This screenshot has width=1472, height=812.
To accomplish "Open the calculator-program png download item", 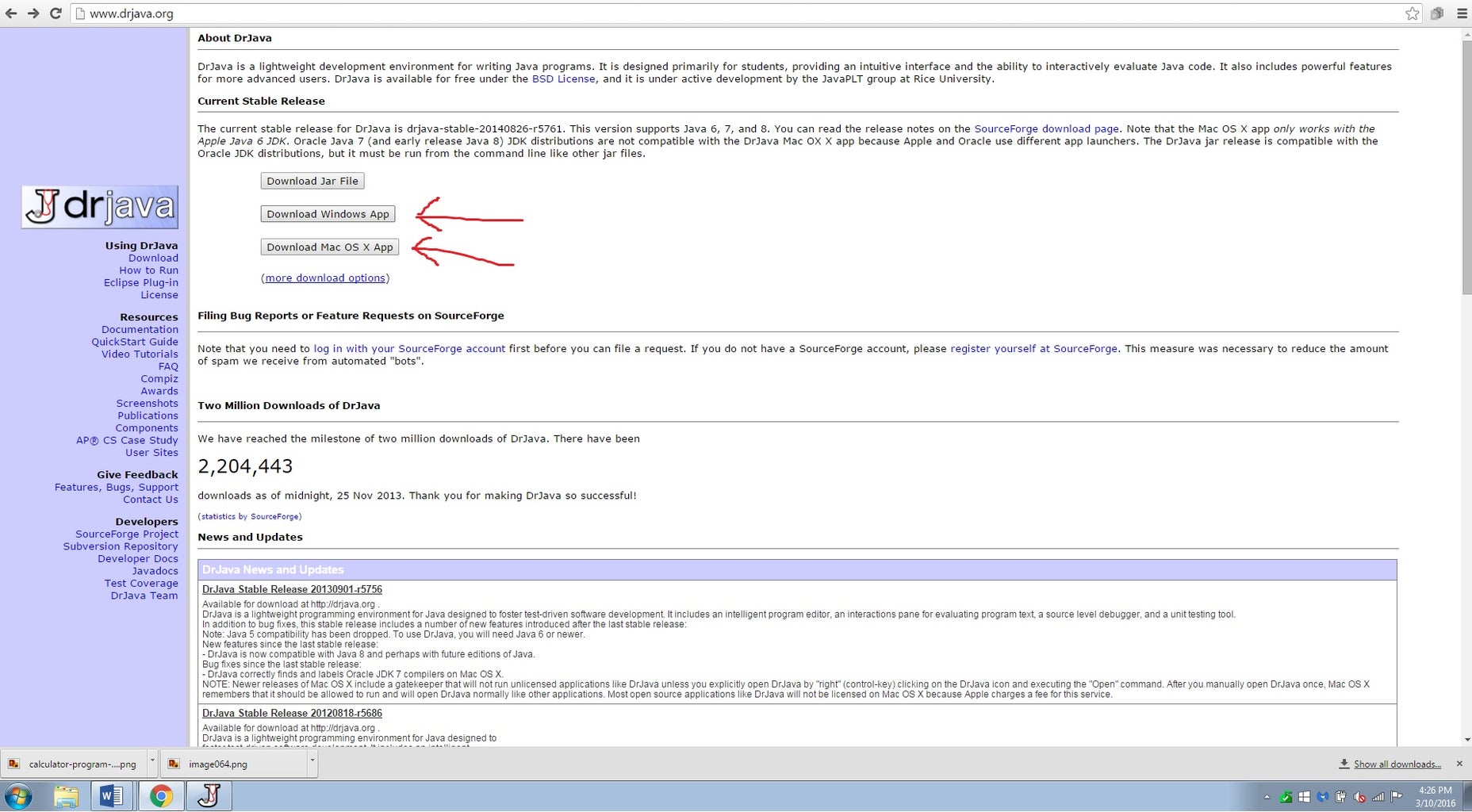I will click(x=74, y=764).
